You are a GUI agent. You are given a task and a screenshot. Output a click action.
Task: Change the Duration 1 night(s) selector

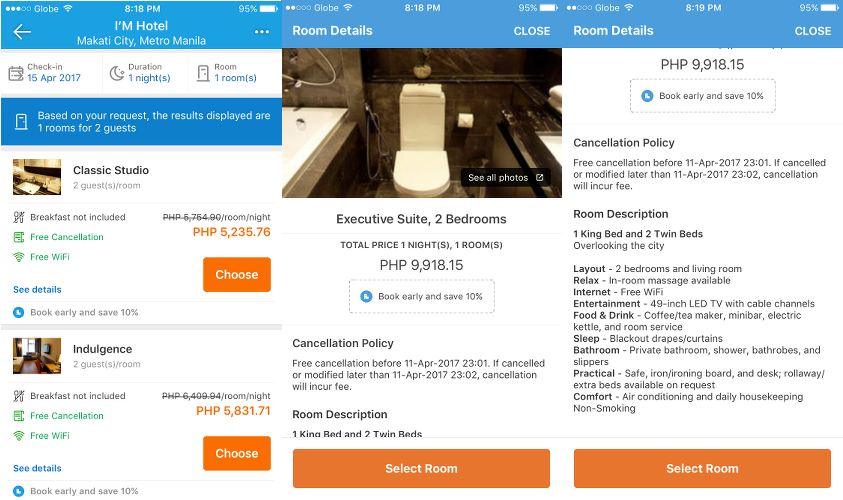pos(149,73)
